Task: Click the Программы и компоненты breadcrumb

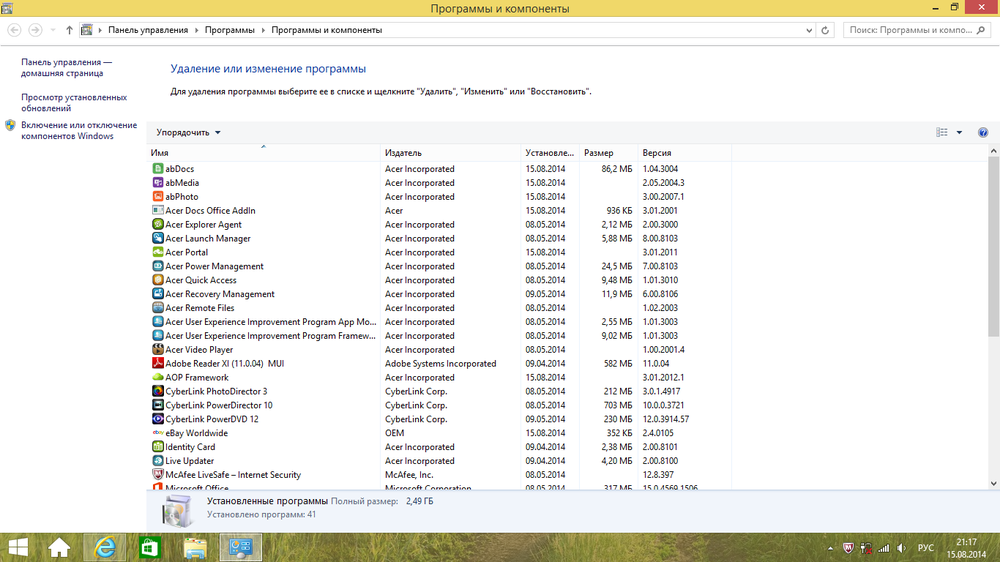Action: (x=327, y=30)
